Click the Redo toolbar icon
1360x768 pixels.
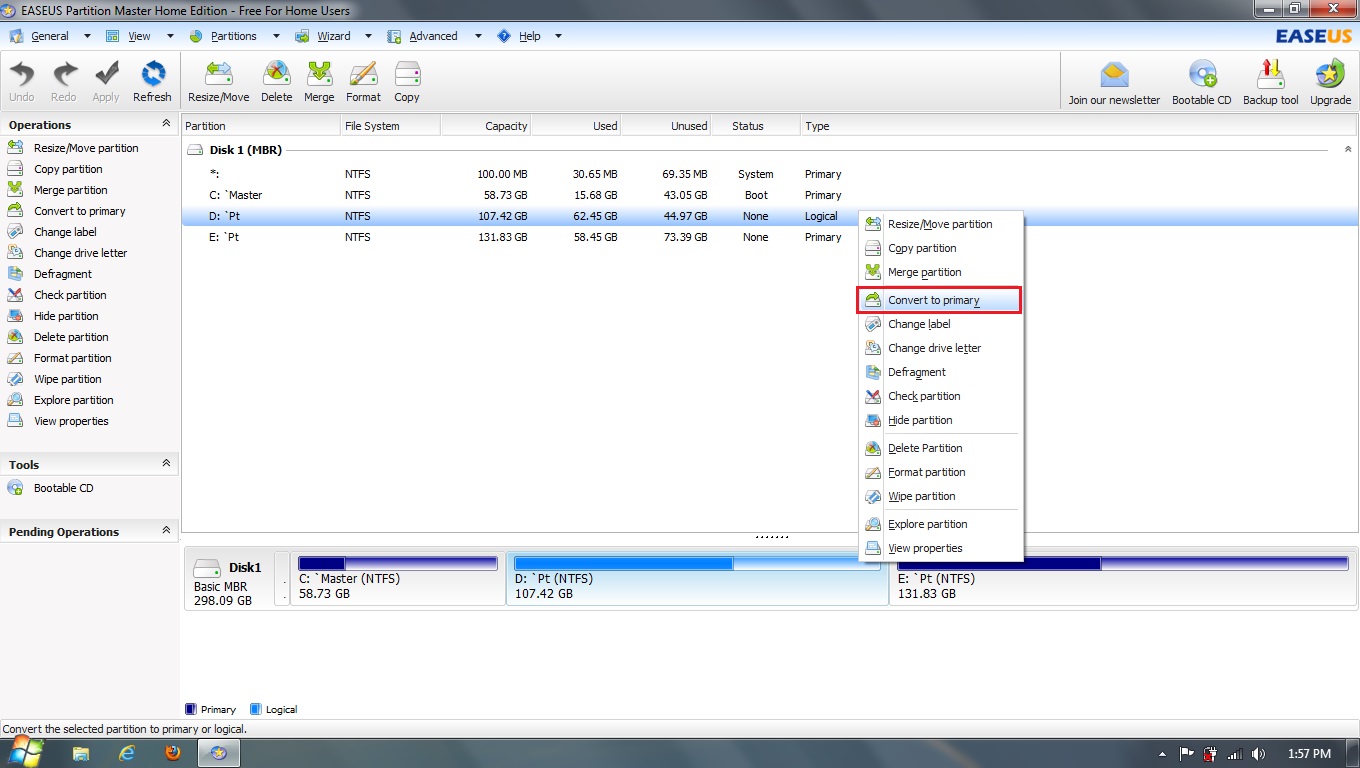coord(64,82)
